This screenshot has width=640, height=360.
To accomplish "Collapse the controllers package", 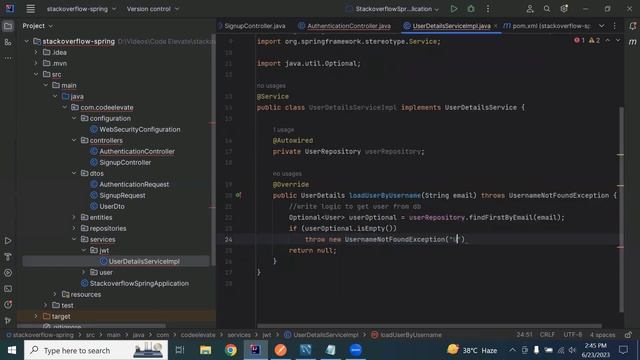I will pyautogui.click(x=74, y=140).
